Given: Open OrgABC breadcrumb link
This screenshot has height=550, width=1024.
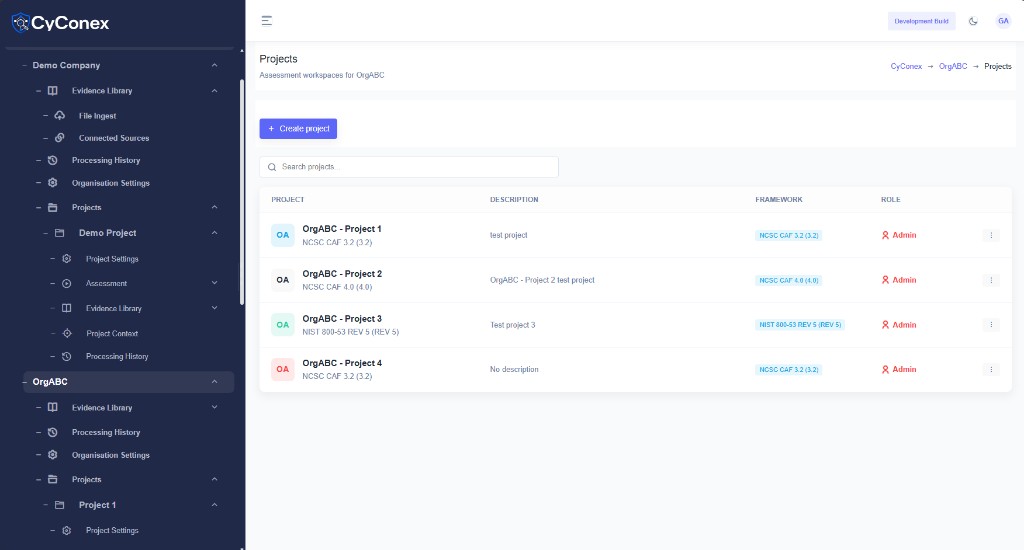Looking at the screenshot, I should point(953,67).
